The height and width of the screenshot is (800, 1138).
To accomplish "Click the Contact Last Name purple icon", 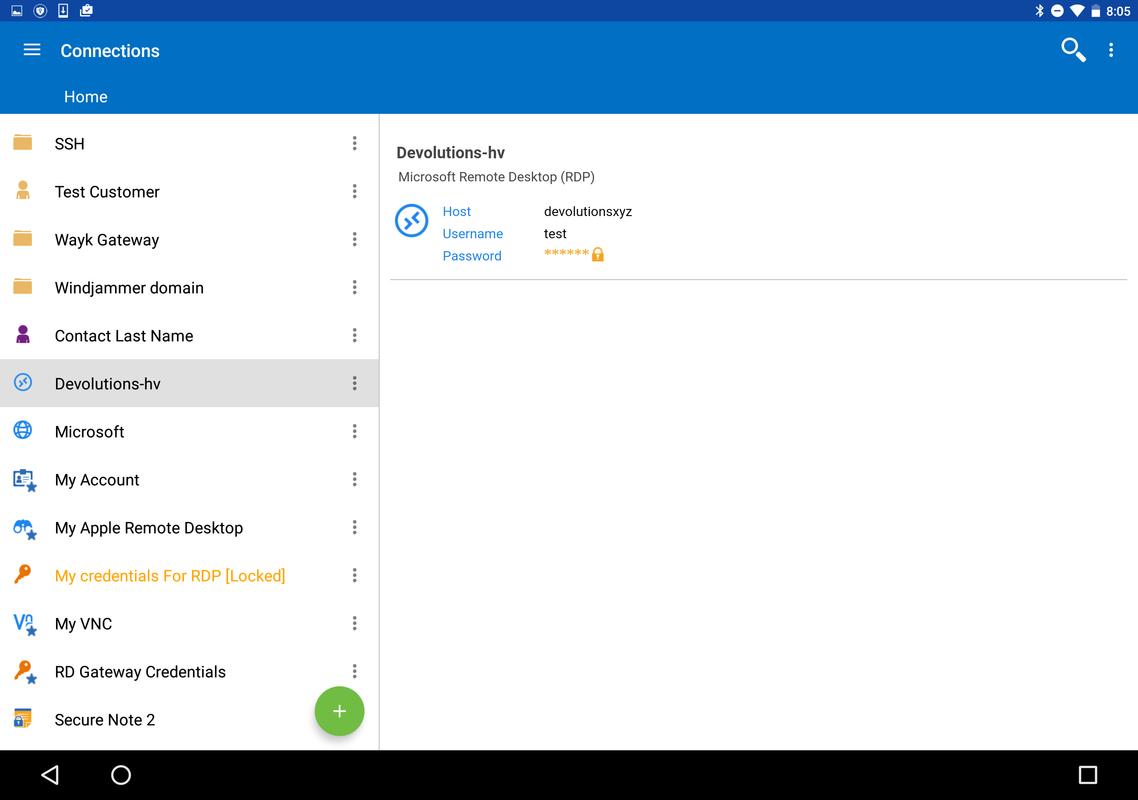I will [22, 334].
